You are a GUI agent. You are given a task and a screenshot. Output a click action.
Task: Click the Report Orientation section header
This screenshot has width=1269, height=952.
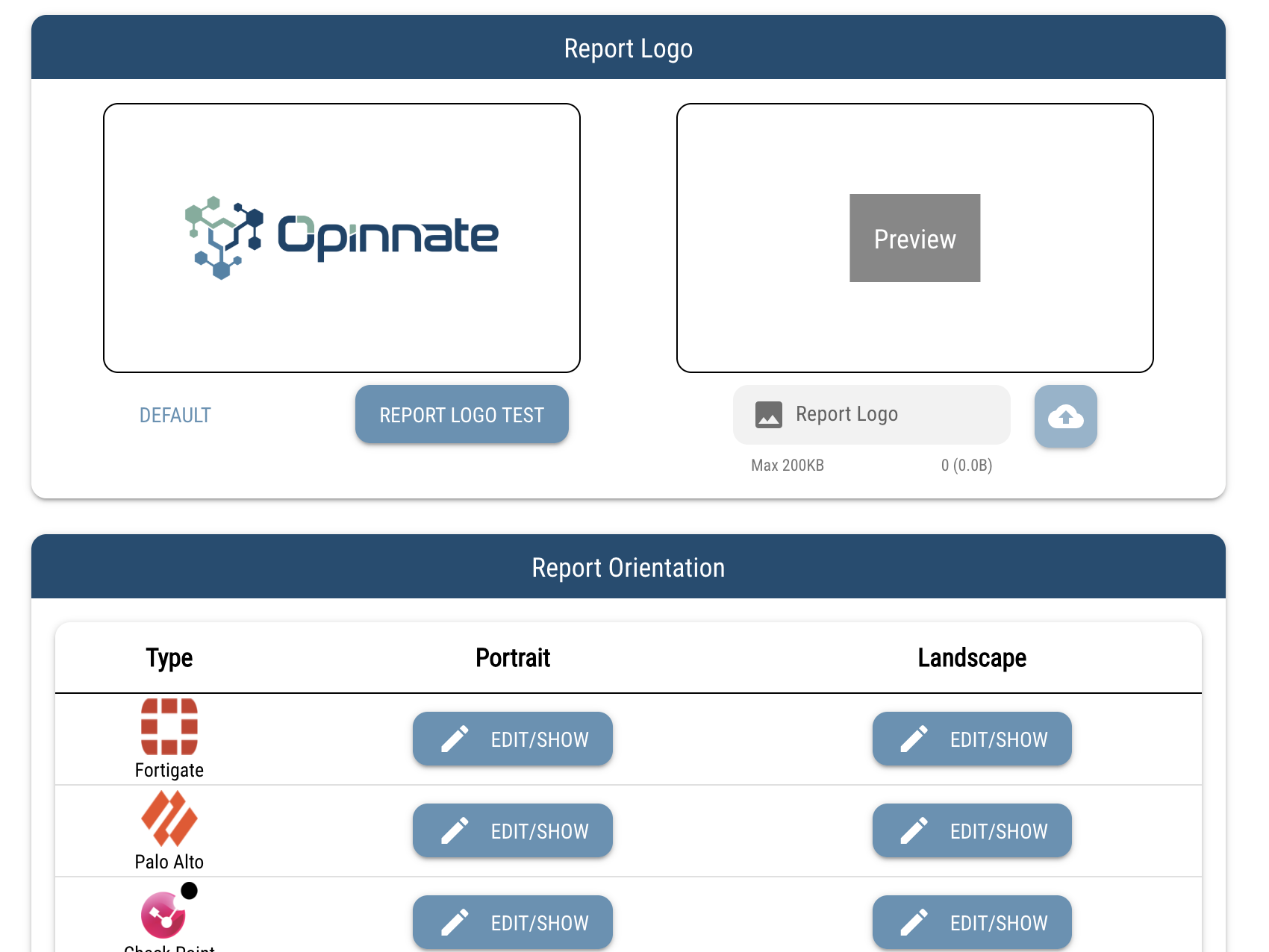[x=628, y=567]
